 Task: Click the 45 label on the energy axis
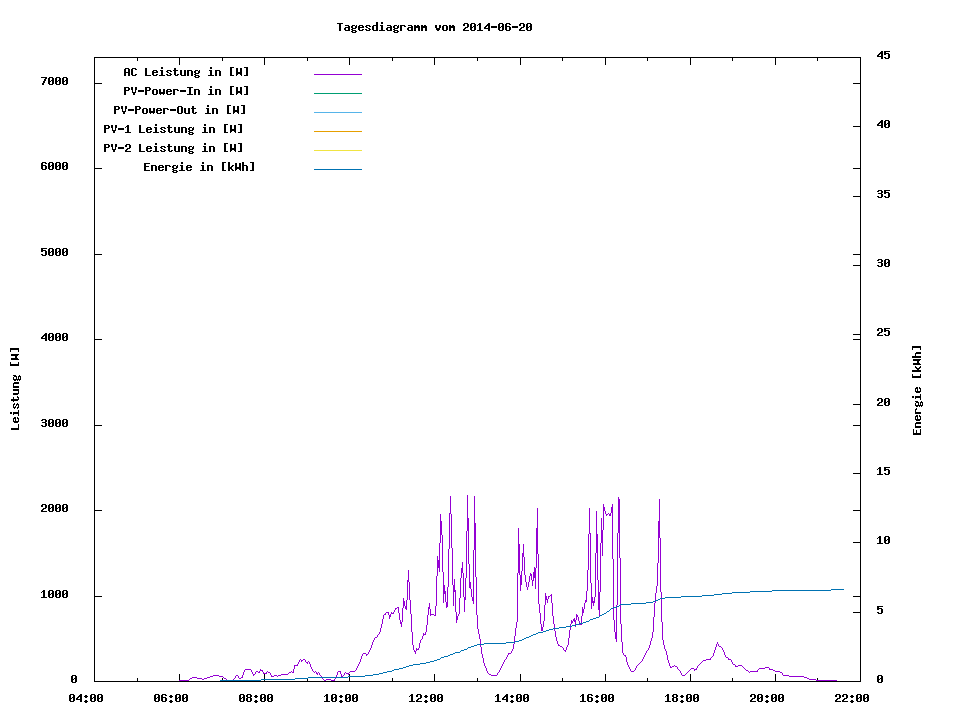click(x=882, y=55)
